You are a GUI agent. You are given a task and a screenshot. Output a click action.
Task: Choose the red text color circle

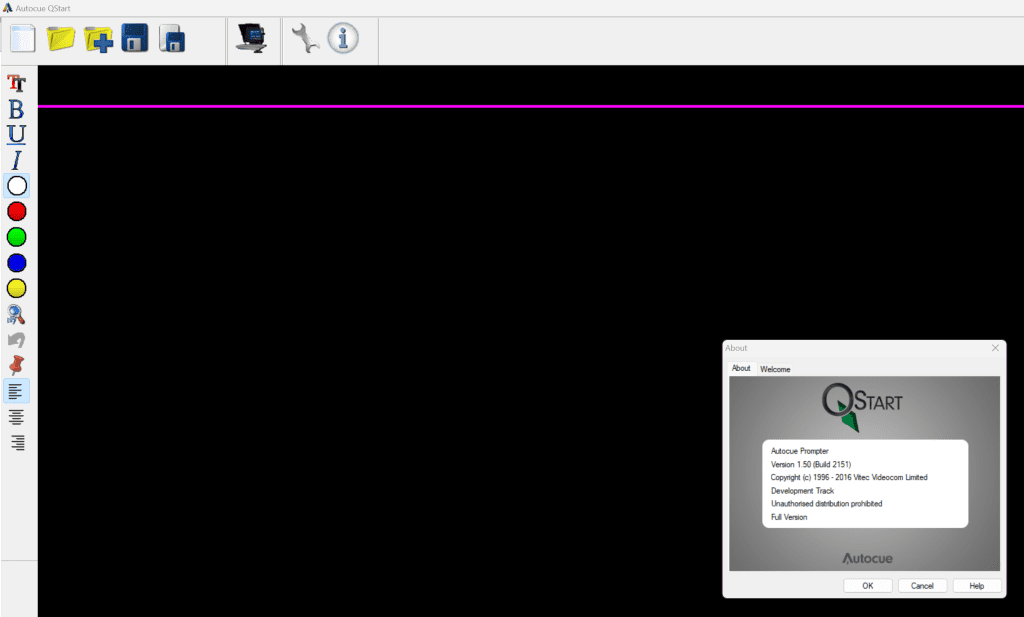pos(17,211)
